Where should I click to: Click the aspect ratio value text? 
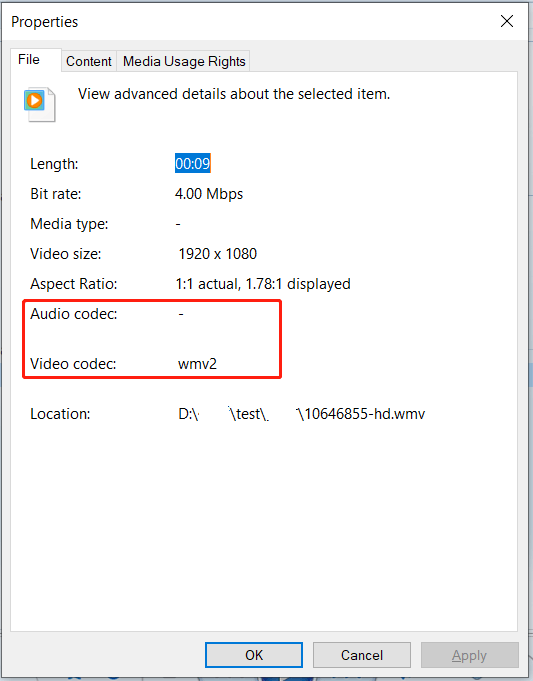(263, 284)
